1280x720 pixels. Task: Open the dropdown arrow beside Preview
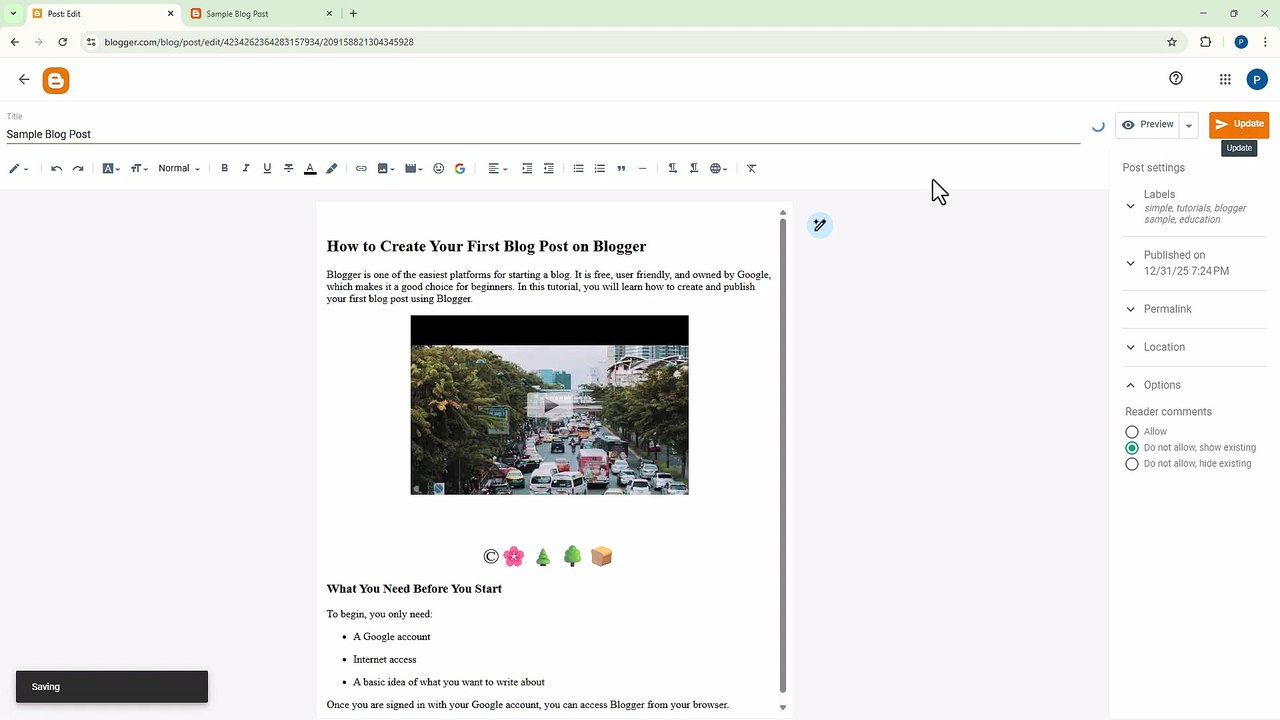pos(1189,125)
